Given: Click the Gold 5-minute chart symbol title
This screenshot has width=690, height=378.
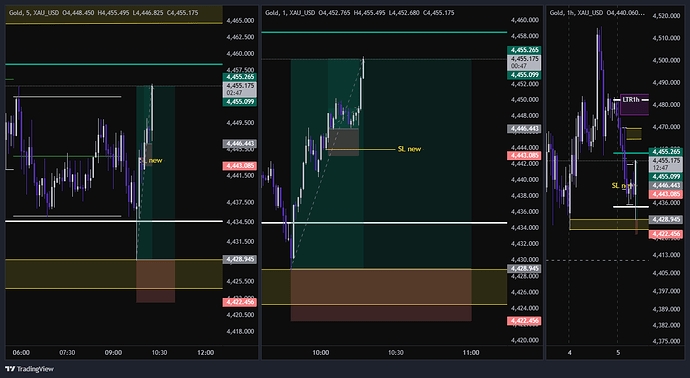Looking at the screenshot, I should pyautogui.click(x=34, y=13).
